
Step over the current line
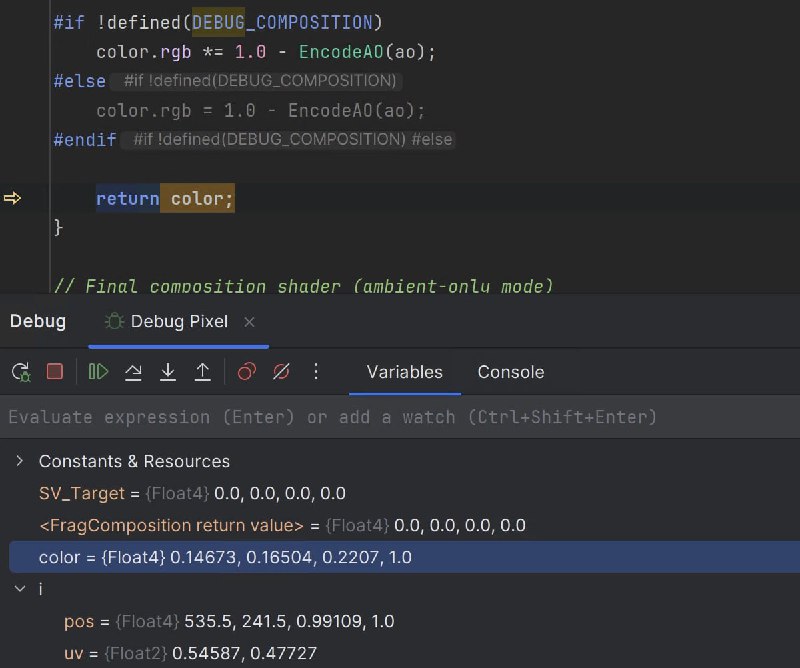[x=133, y=372]
